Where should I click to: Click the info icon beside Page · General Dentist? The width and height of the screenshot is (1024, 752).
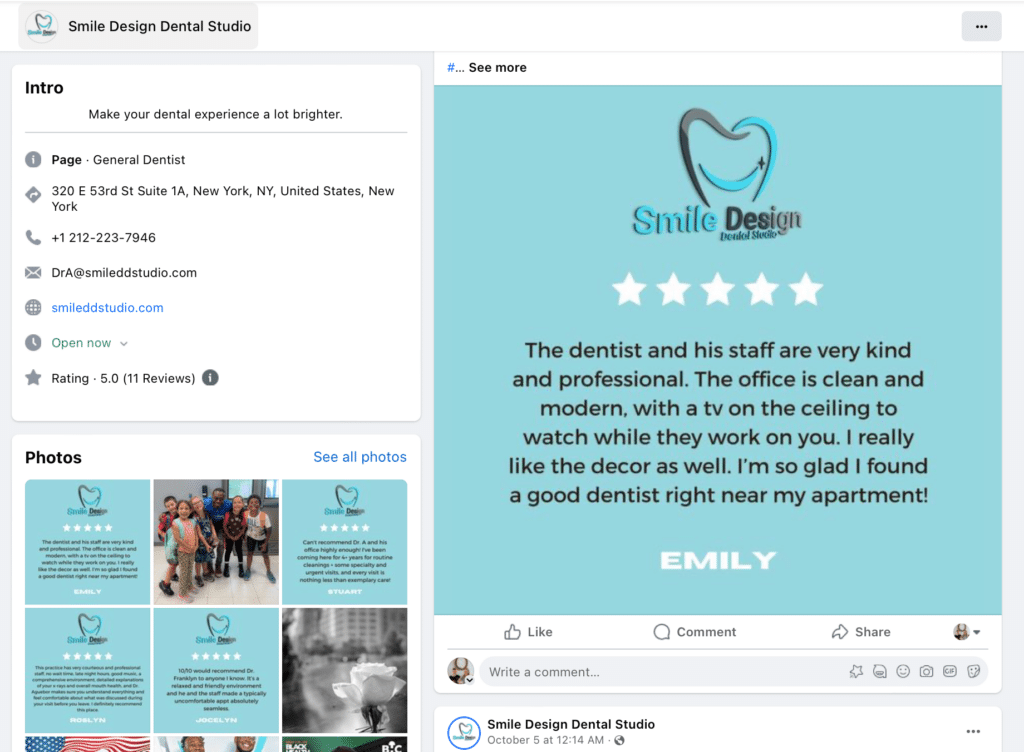point(33,159)
